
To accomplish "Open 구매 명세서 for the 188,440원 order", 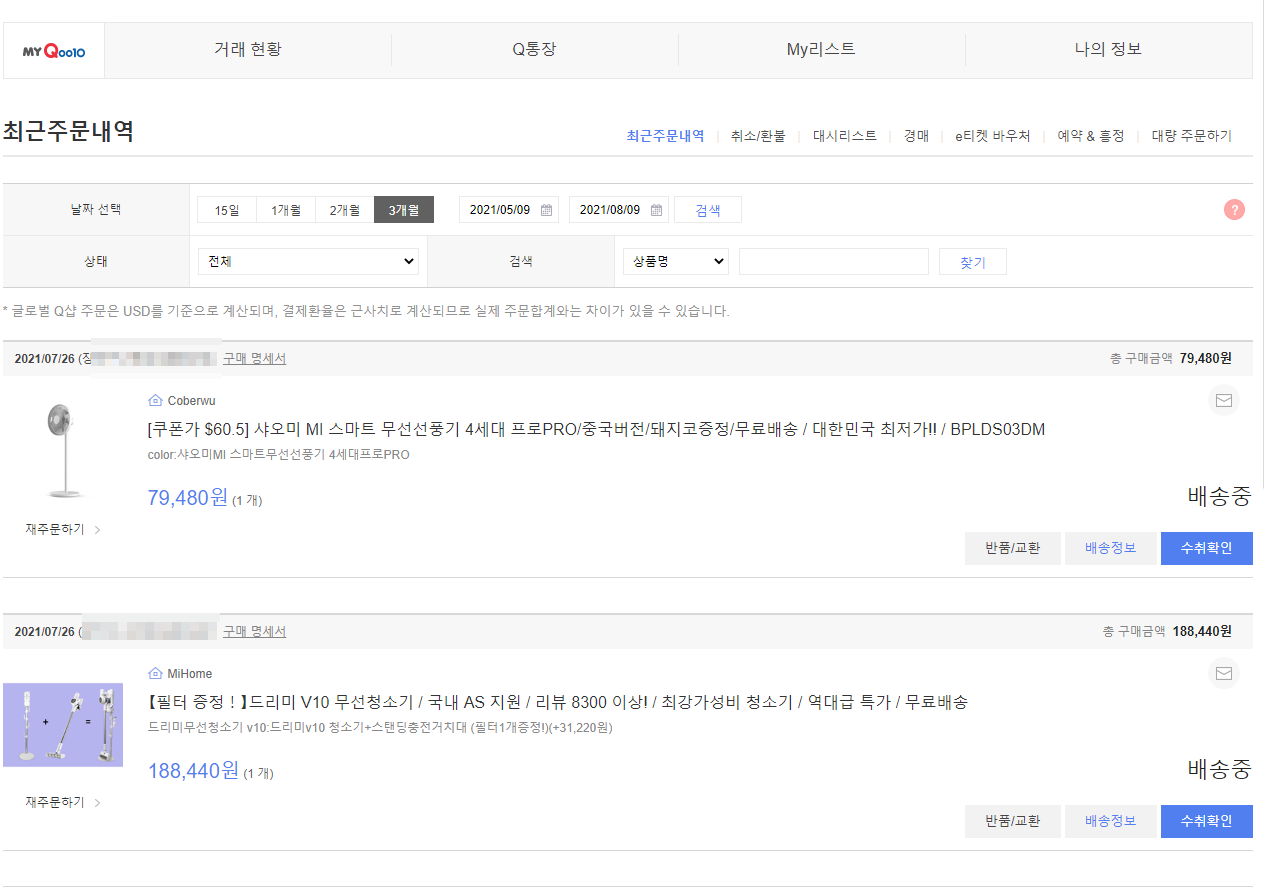I will pos(254,631).
